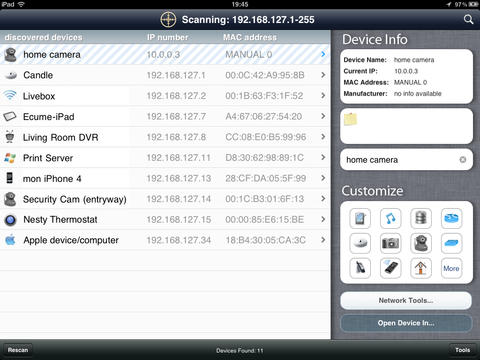The width and height of the screenshot is (480, 360).
Task: Tap the empty notes box
Action: (406, 126)
